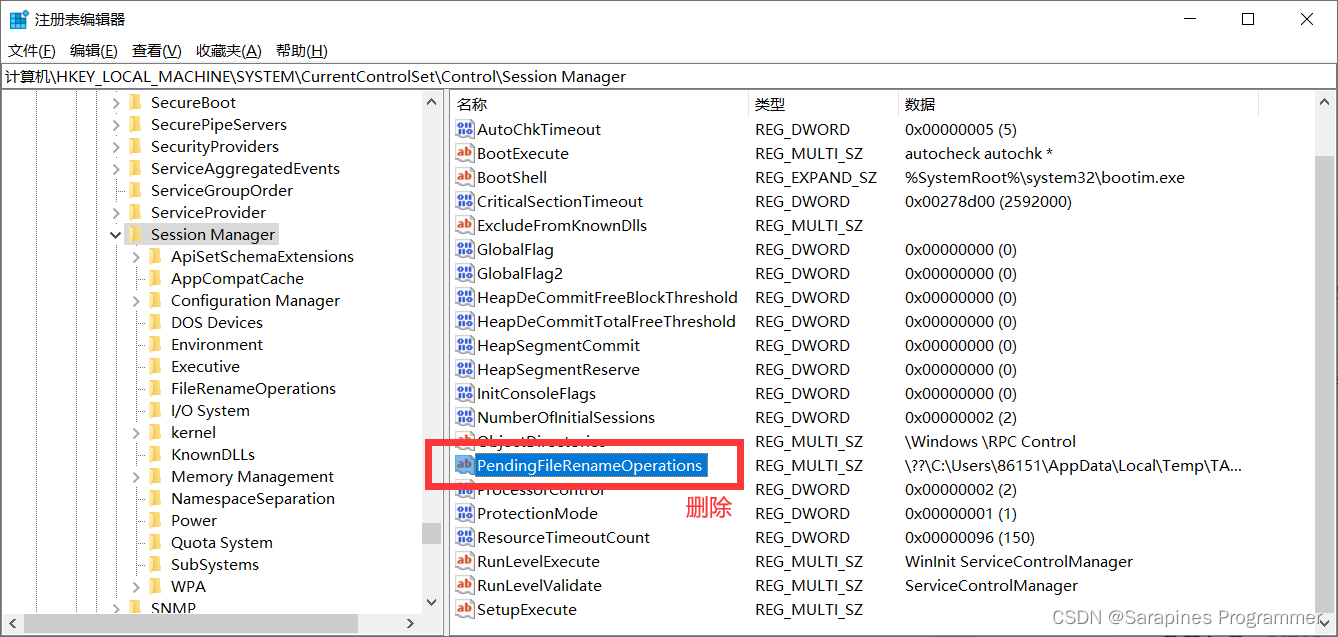Click the GlobalFlag value icon
The image size is (1338, 637).
464,249
